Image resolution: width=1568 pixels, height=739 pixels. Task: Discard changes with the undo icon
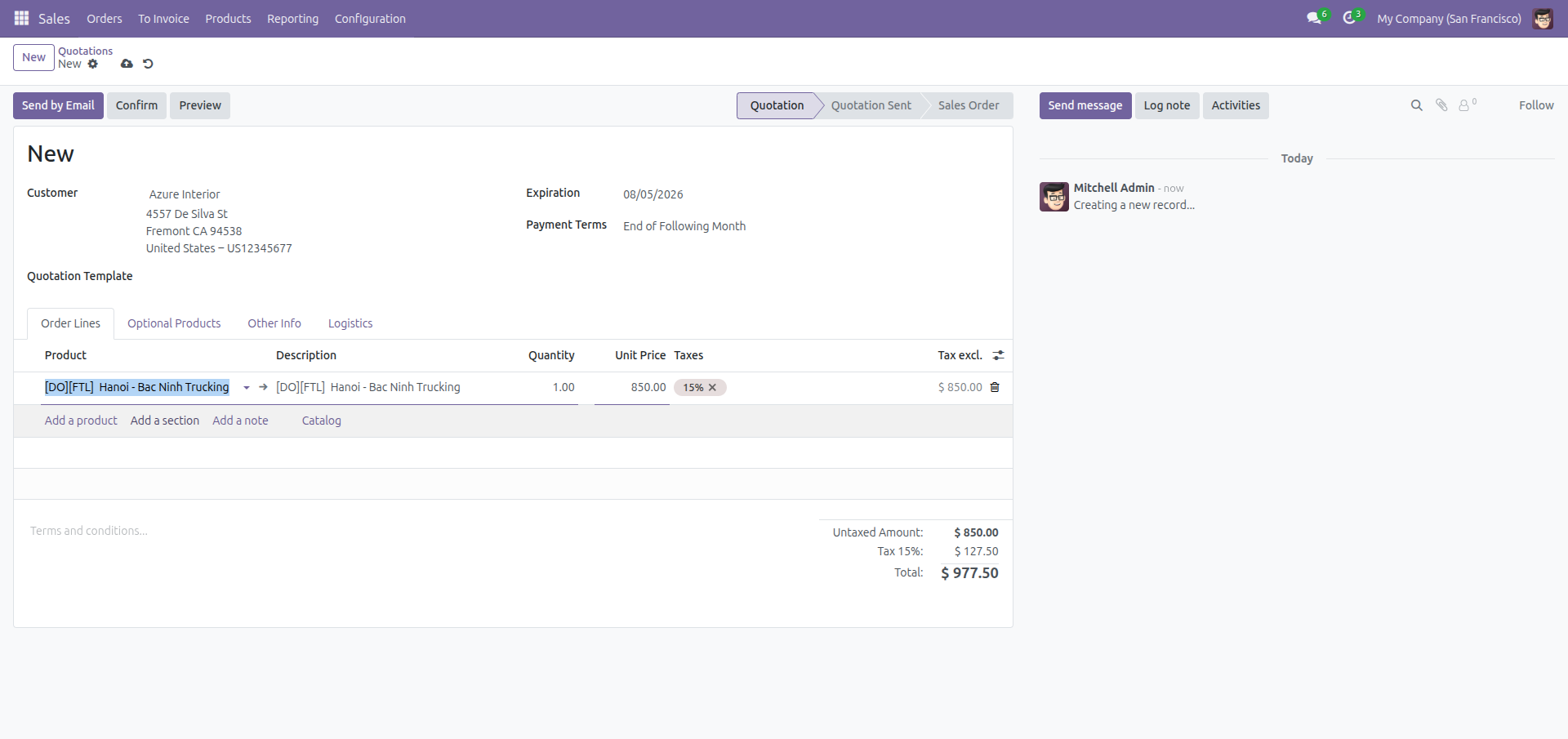148,64
